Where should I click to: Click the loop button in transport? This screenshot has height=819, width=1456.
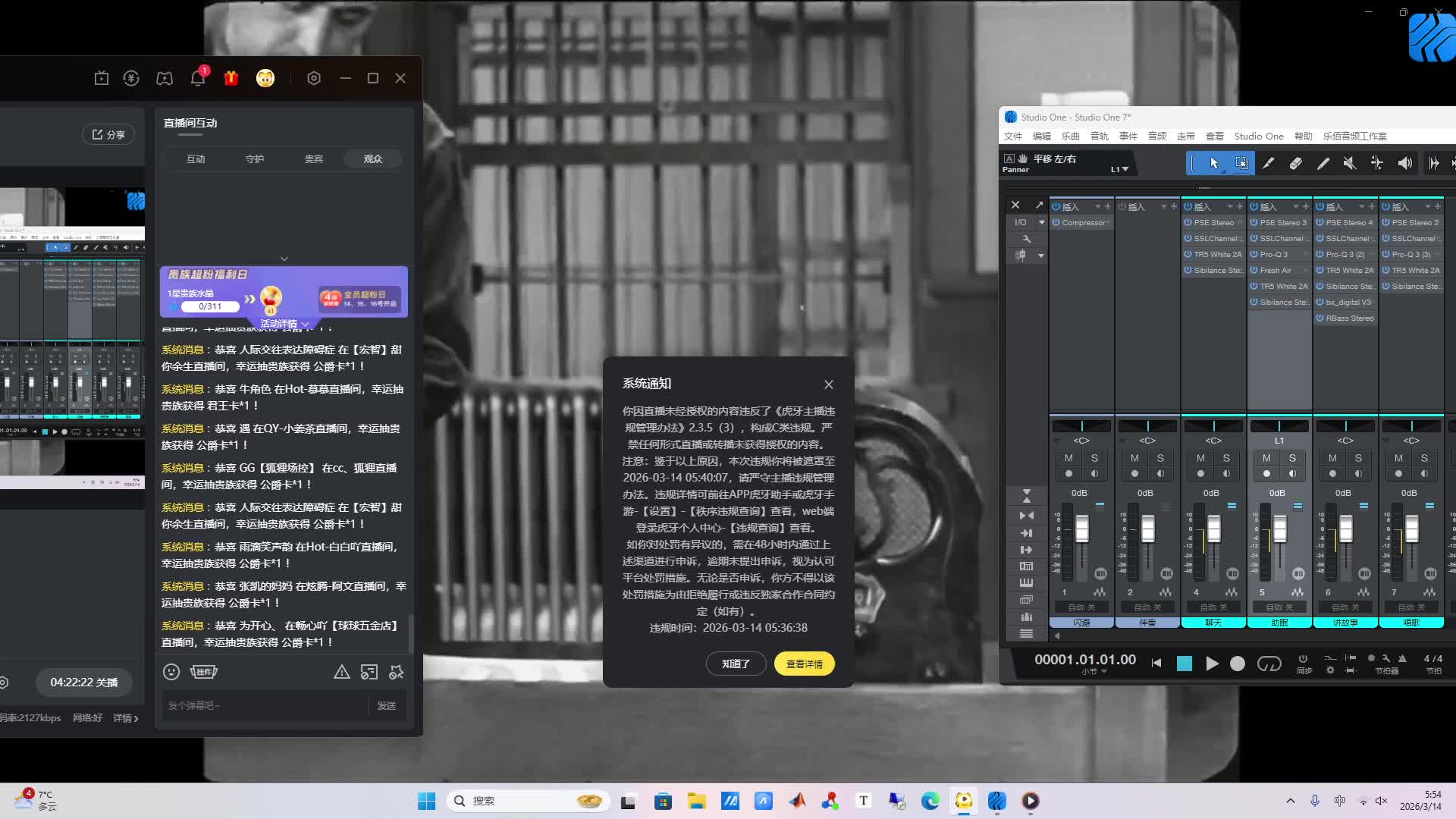(1269, 664)
